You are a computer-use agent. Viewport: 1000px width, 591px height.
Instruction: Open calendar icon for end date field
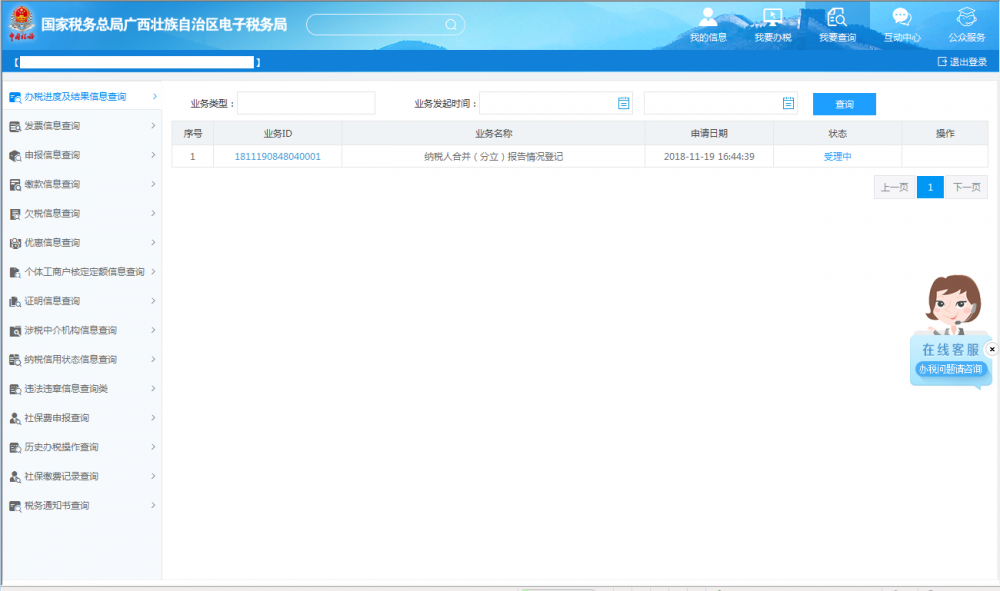[x=789, y=103]
